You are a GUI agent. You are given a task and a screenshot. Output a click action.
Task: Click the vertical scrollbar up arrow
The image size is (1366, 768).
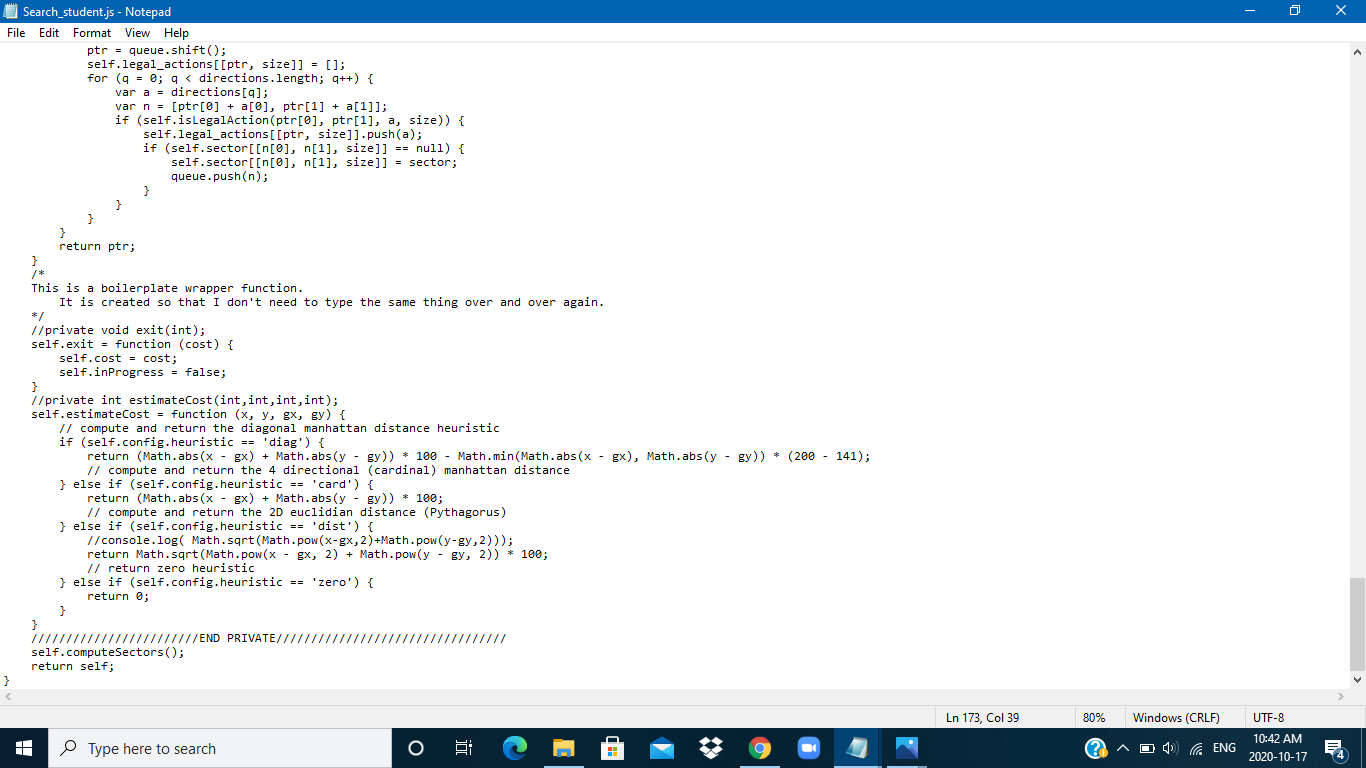1357,51
